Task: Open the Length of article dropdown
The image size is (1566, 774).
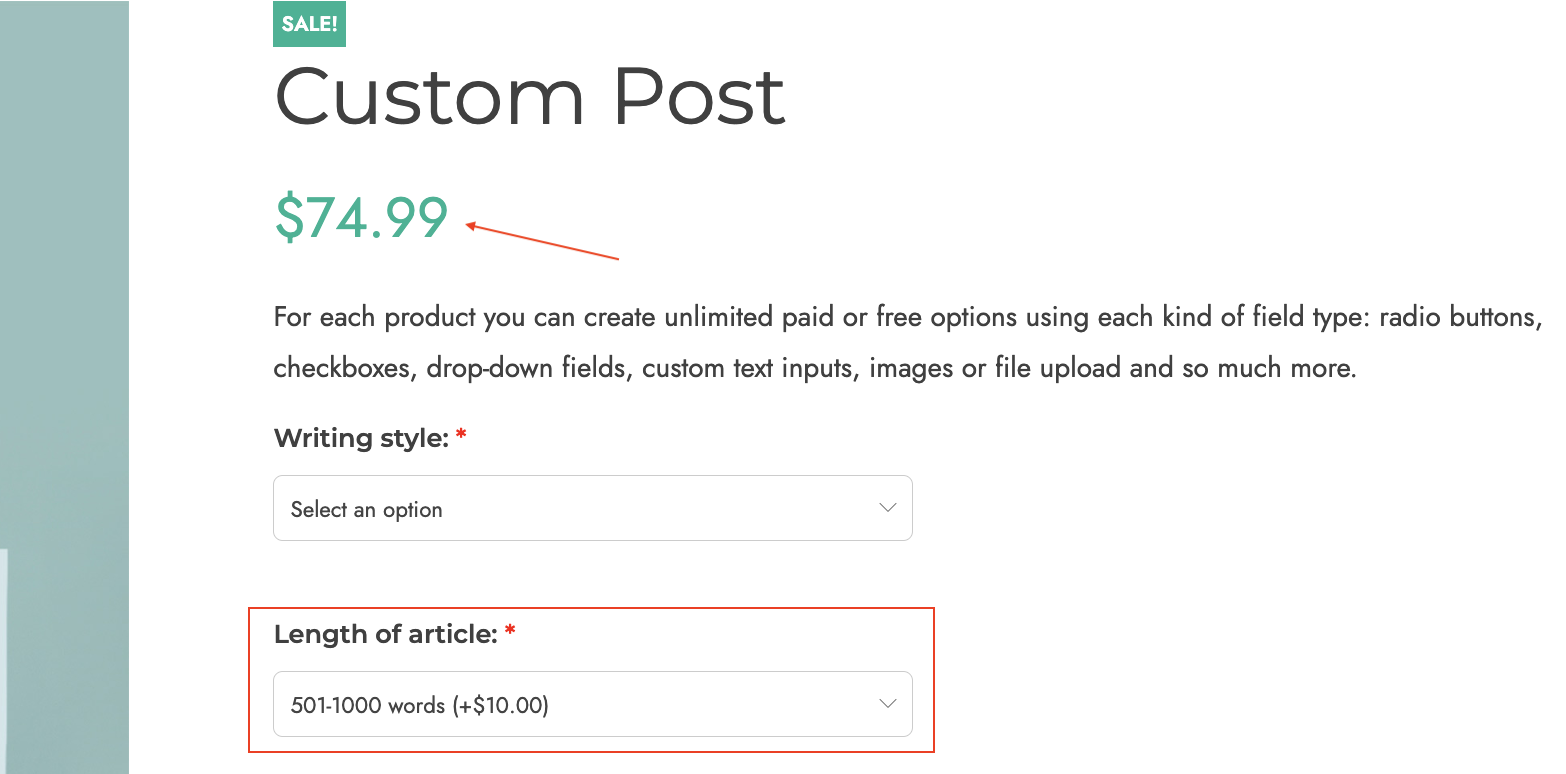Action: tap(593, 704)
